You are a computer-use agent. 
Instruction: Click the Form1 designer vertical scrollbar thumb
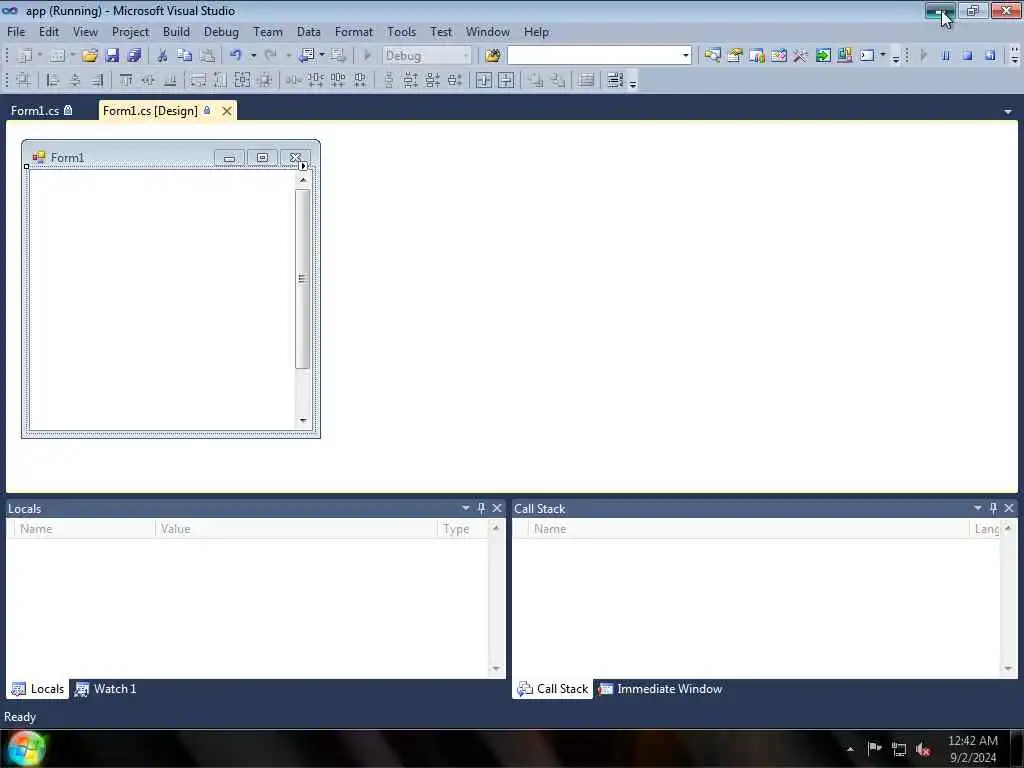pos(302,279)
